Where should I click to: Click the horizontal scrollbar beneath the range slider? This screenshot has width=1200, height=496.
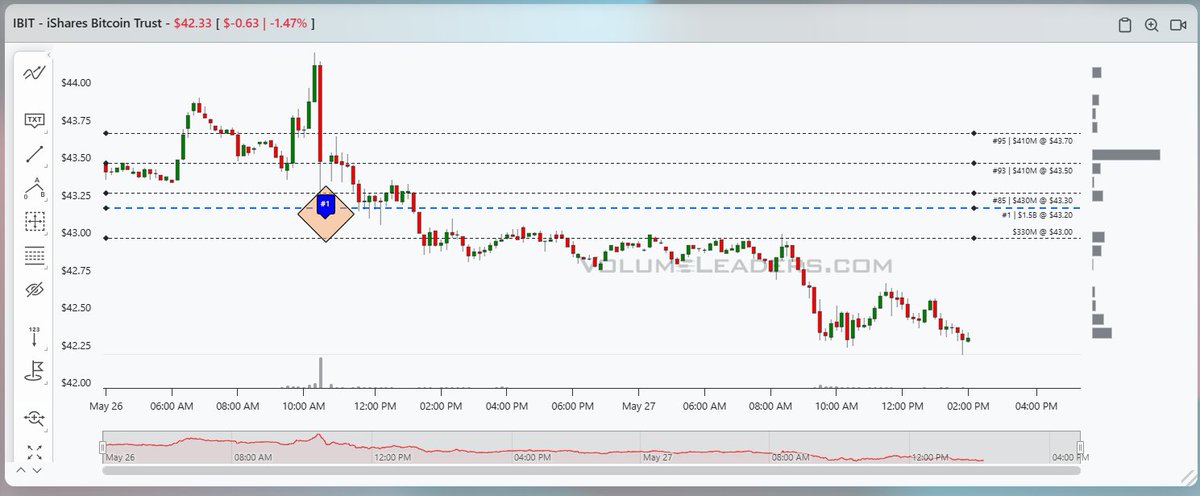591,469
